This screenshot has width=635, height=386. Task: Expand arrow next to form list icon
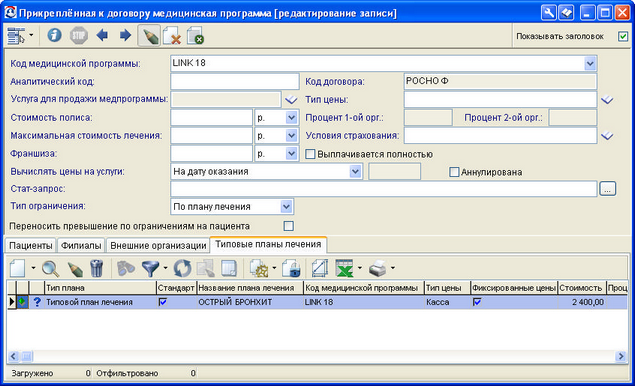pyautogui.click(x=31, y=36)
